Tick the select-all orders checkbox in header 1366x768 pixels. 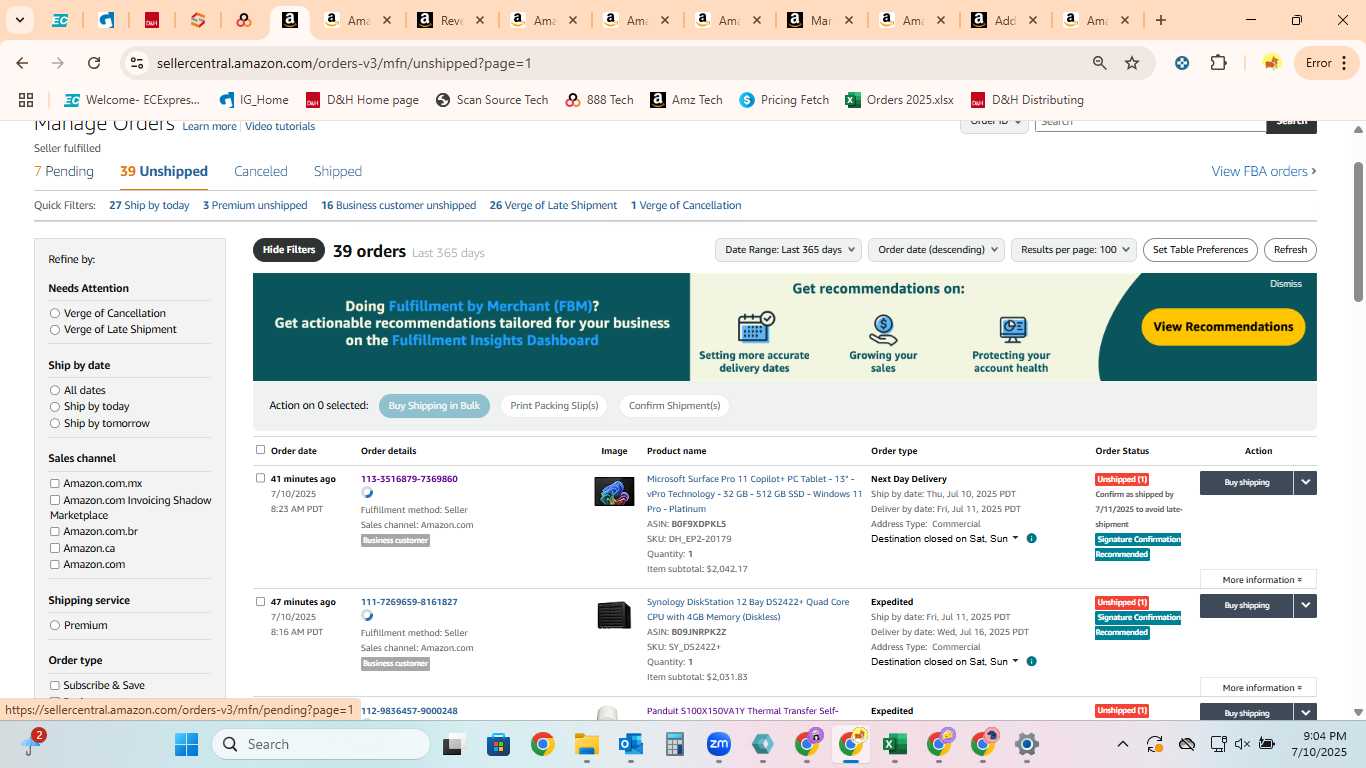(261, 450)
